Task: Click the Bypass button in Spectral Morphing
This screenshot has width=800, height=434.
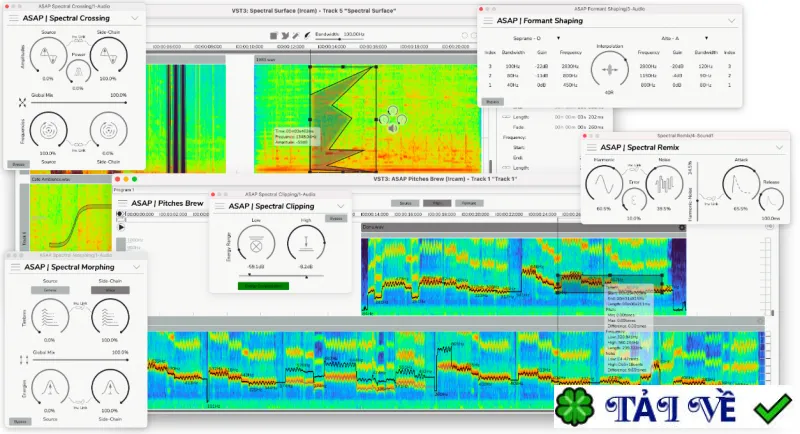Action: pyautogui.click(x=20, y=422)
